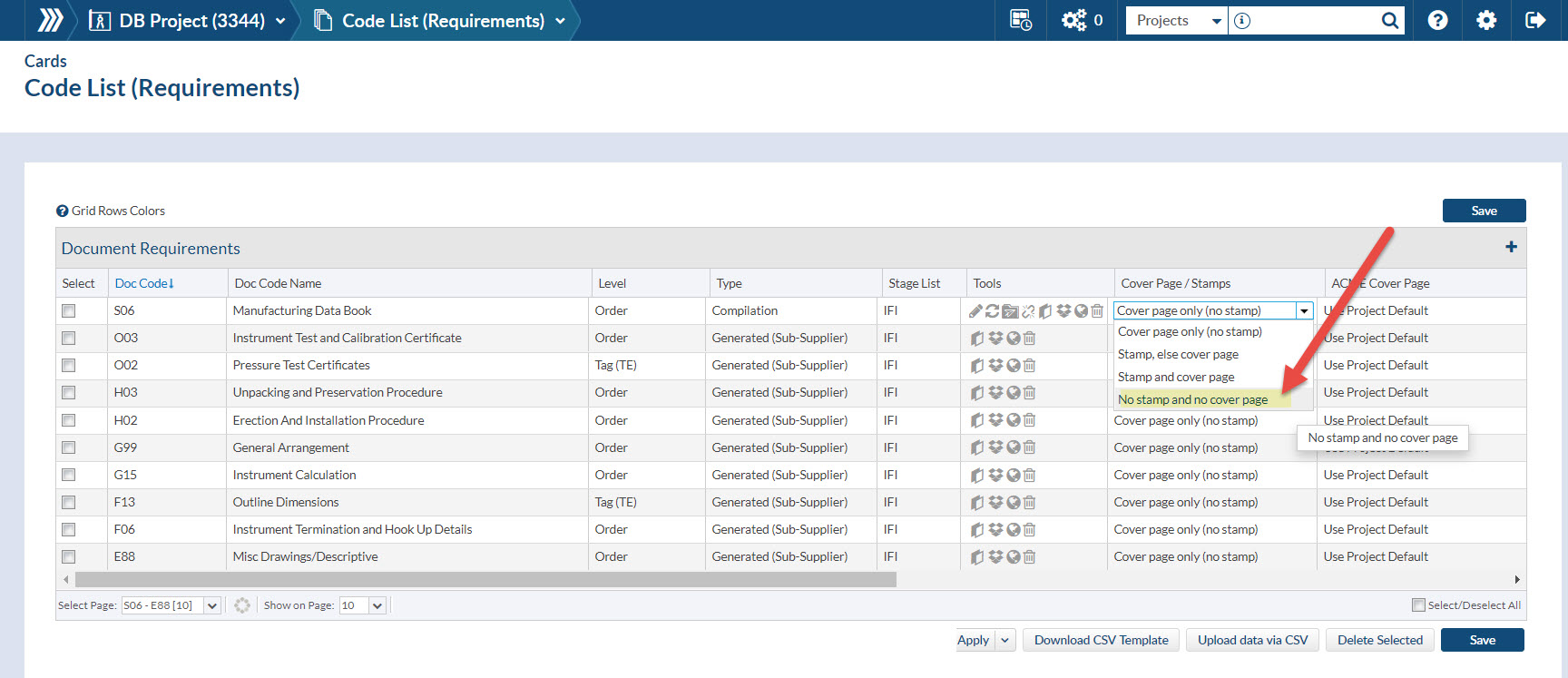Viewport: 1568px width, 678px height.
Task: Tick the checkbox for row G15
Action: pos(68,475)
